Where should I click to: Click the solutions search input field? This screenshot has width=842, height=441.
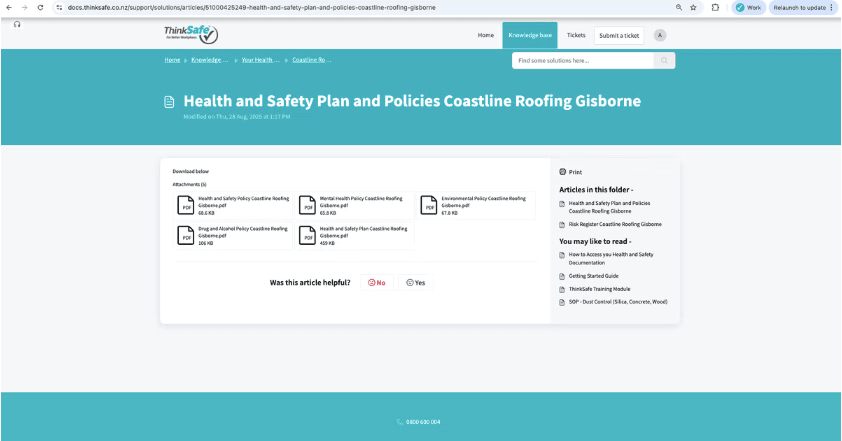point(582,61)
